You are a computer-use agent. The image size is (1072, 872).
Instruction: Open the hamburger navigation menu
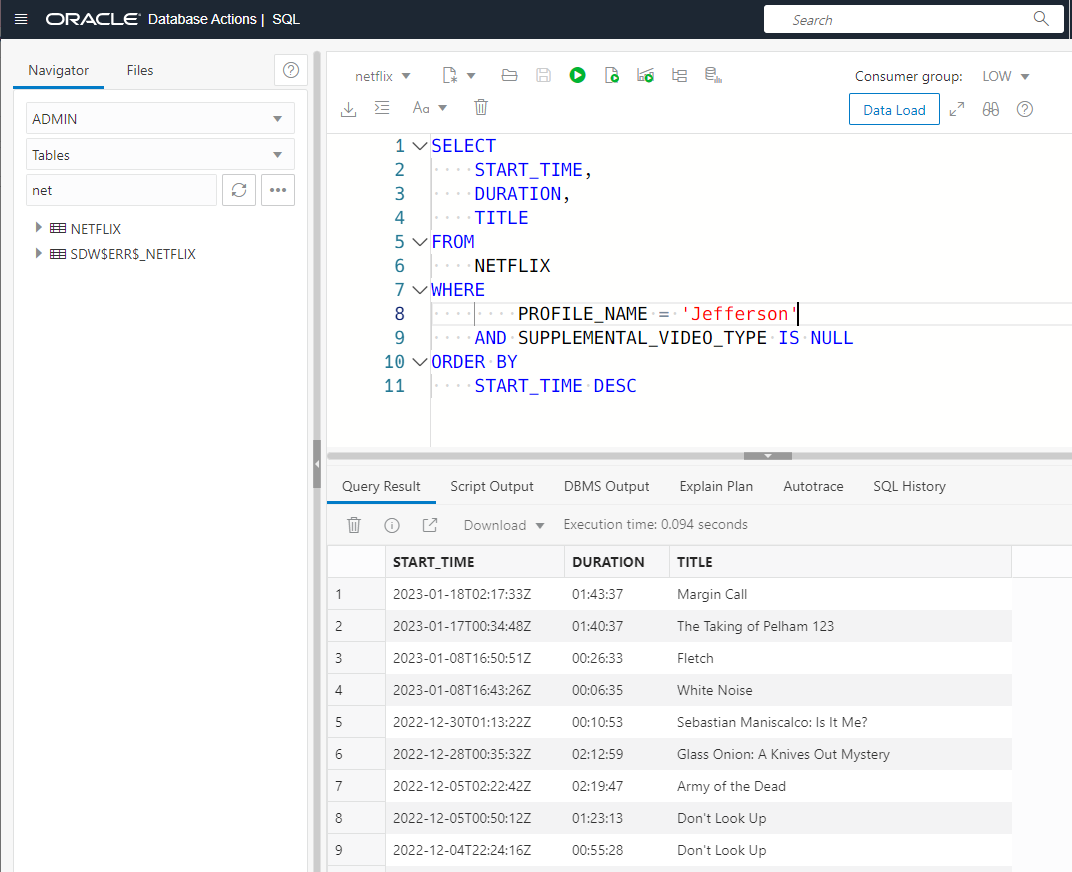click(x=21, y=19)
